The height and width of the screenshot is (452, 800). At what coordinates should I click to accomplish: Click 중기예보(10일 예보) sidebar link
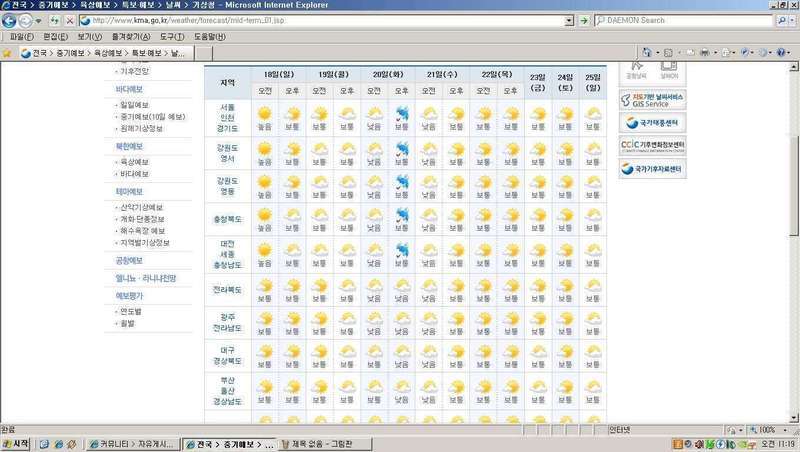click(x=153, y=116)
